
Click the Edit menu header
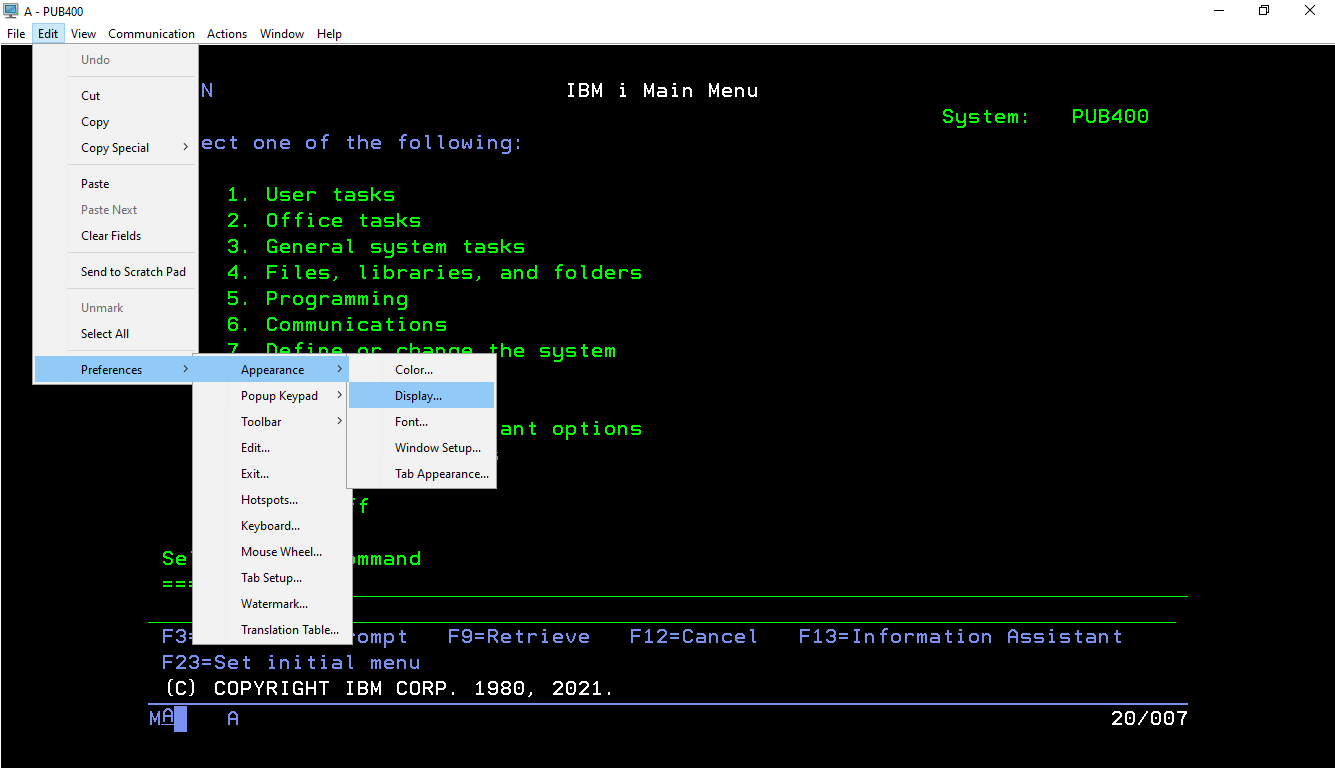pyautogui.click(x=48, y=34)
